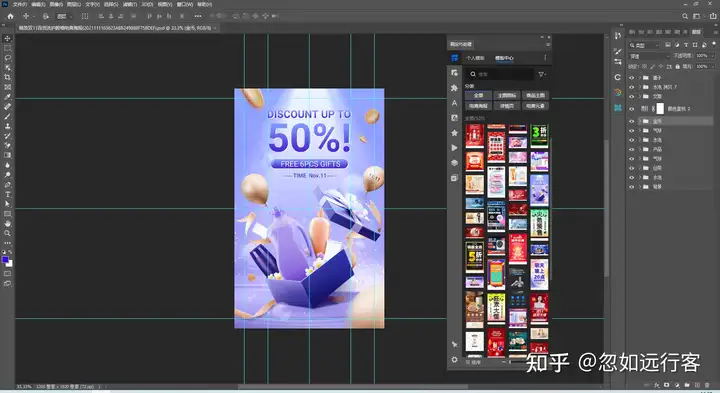Expand the 金币 layer group
720x393 pixels.
(x=639, y=121)
